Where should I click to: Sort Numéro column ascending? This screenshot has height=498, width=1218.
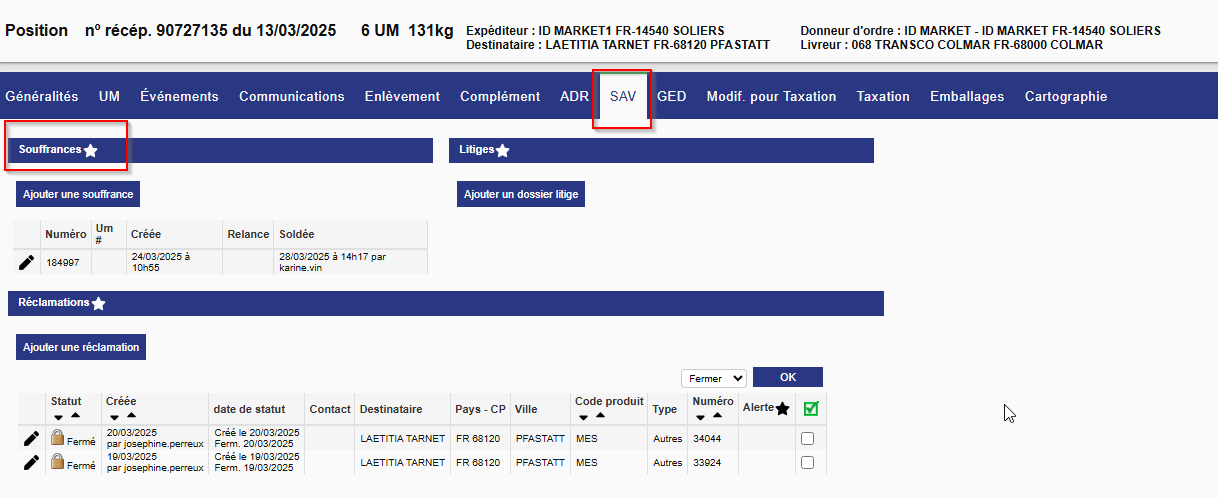(717, 415)
